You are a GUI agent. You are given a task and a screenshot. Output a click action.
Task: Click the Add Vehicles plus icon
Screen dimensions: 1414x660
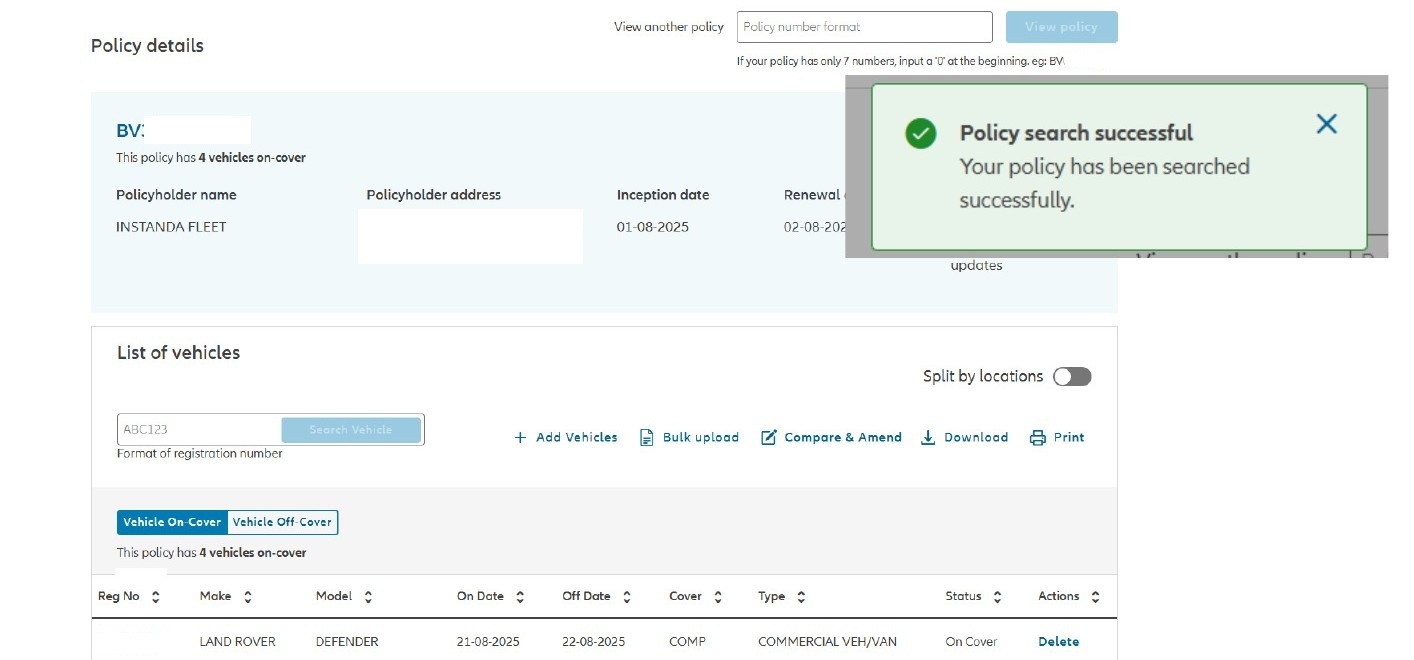tap(520, 438)
